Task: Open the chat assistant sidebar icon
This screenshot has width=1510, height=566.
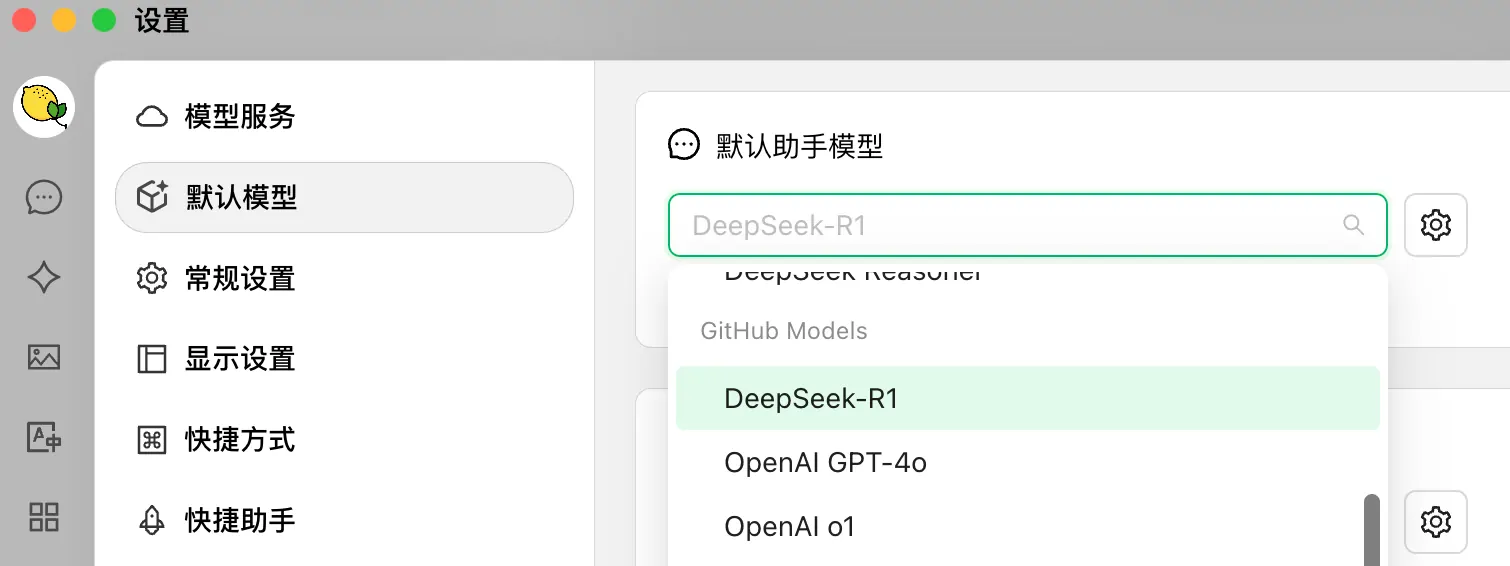Action: click(x=44, y=197)
